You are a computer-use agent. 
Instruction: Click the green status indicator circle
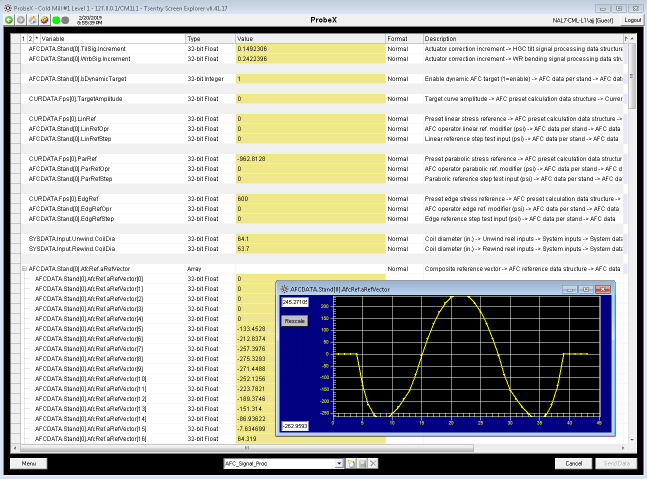tap(56, 20)
